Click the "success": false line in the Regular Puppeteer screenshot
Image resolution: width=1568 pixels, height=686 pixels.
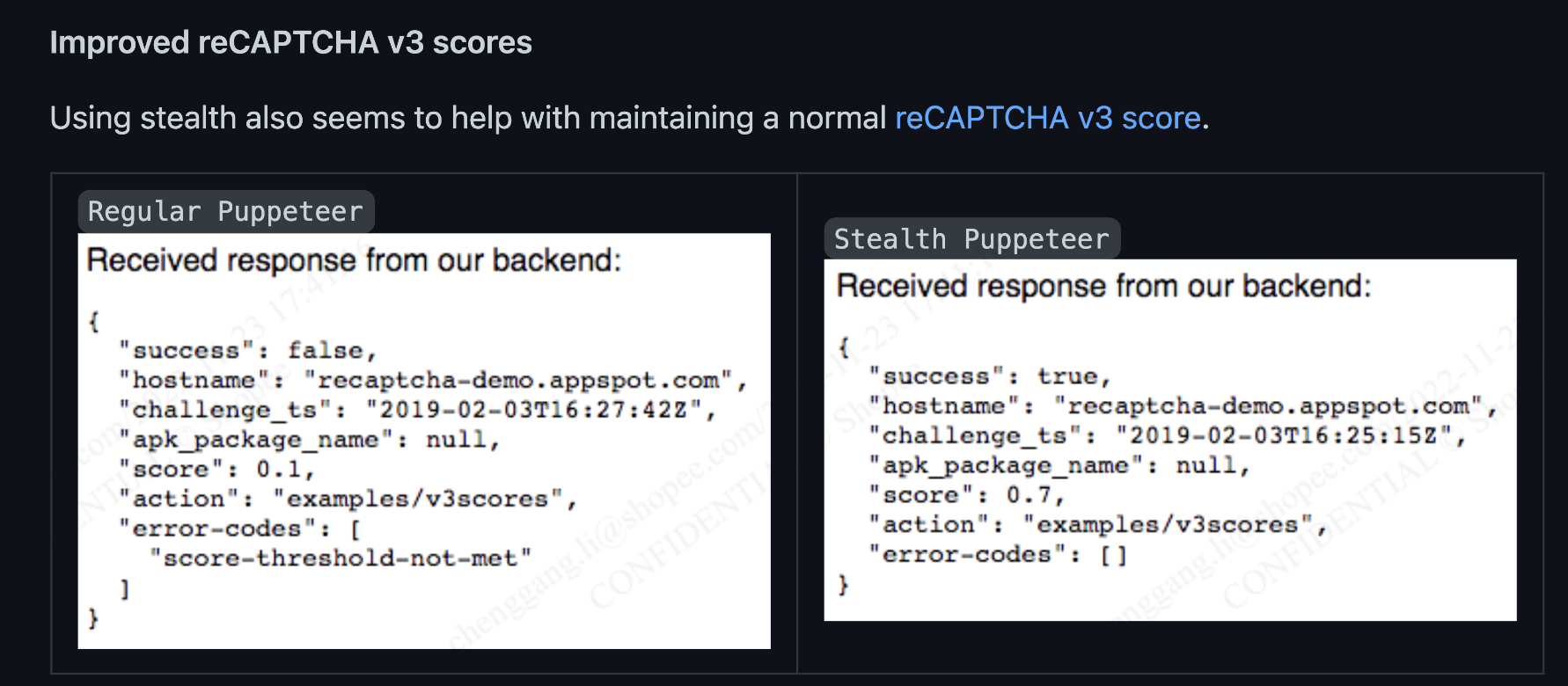[x=248, y=351]
